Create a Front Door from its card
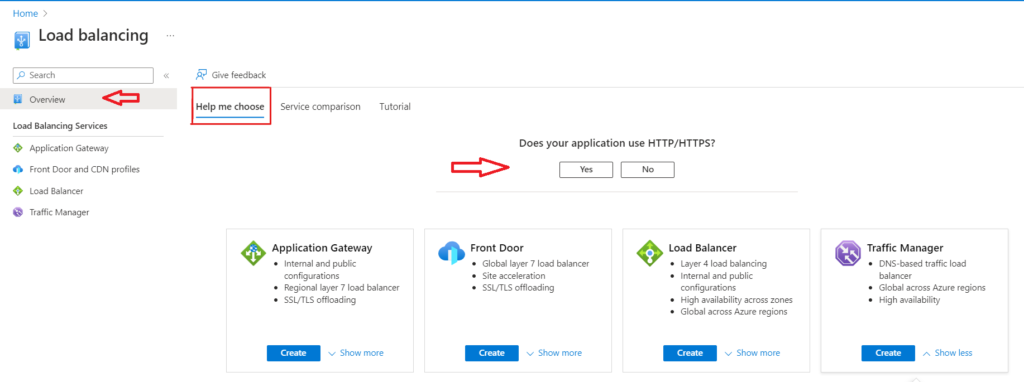This screenshot has height=382, width=1024. tap(492, 353)
